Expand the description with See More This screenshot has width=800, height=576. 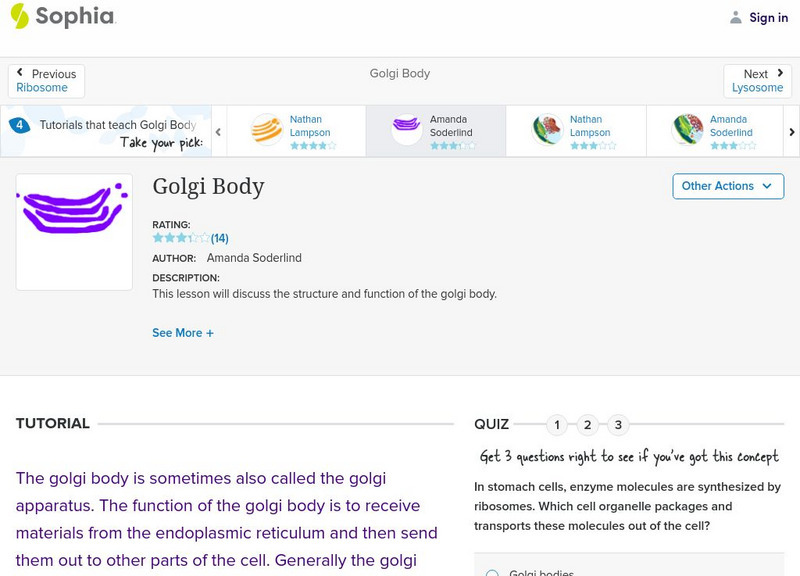click(183, 332)
